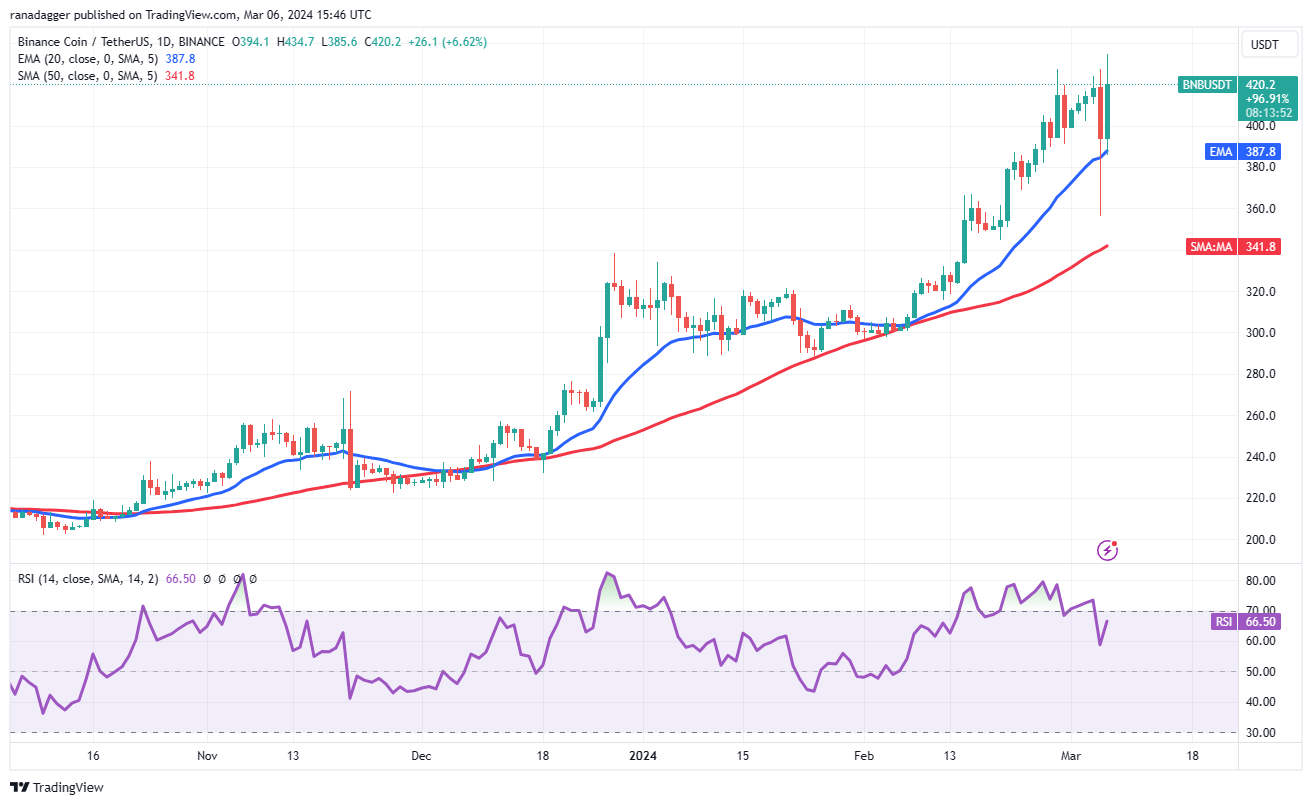The width and height of the screenshot is (1312, 805).
Task: Click the 18 date label between Dec and 2024
Action: coord(542,757)
